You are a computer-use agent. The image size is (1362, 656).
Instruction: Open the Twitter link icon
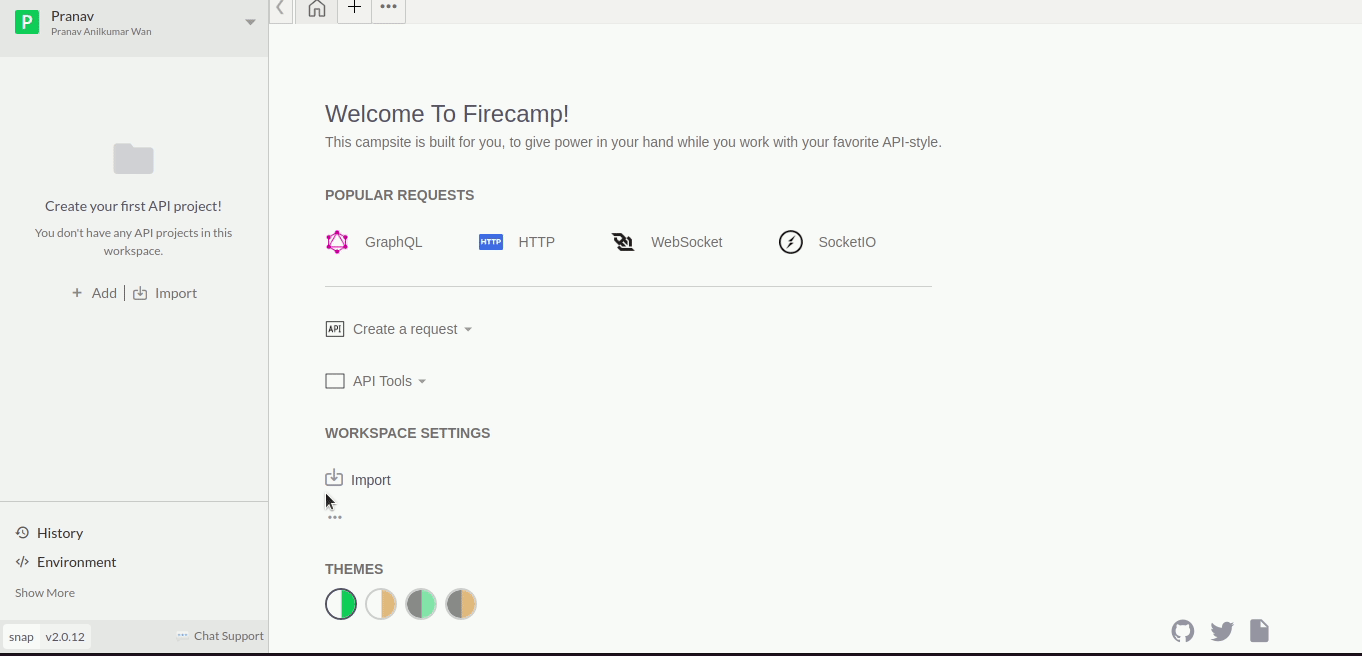point(1221,631)
